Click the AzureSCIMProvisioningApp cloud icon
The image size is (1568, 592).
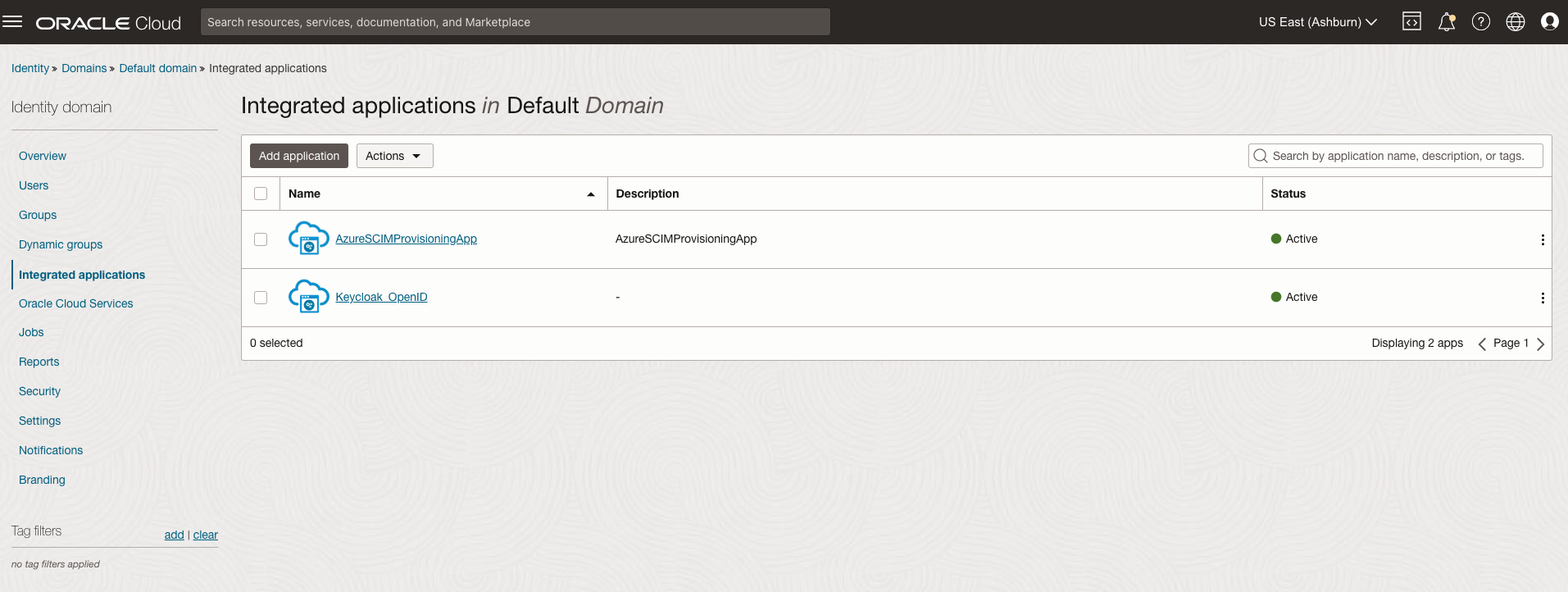coord(308,239)
